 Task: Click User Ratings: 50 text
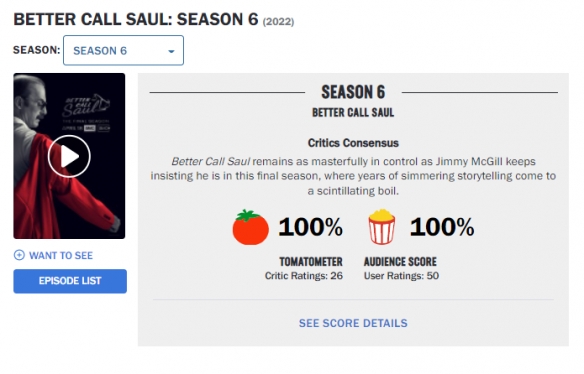401,276
